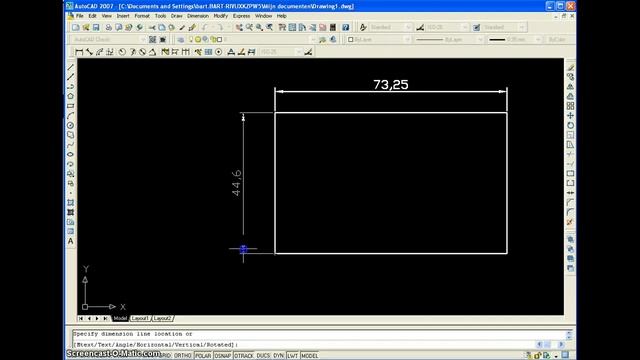Select the Radius dimension tool
The height and width of the screenshot is (360, 640).
click(122, 52)
